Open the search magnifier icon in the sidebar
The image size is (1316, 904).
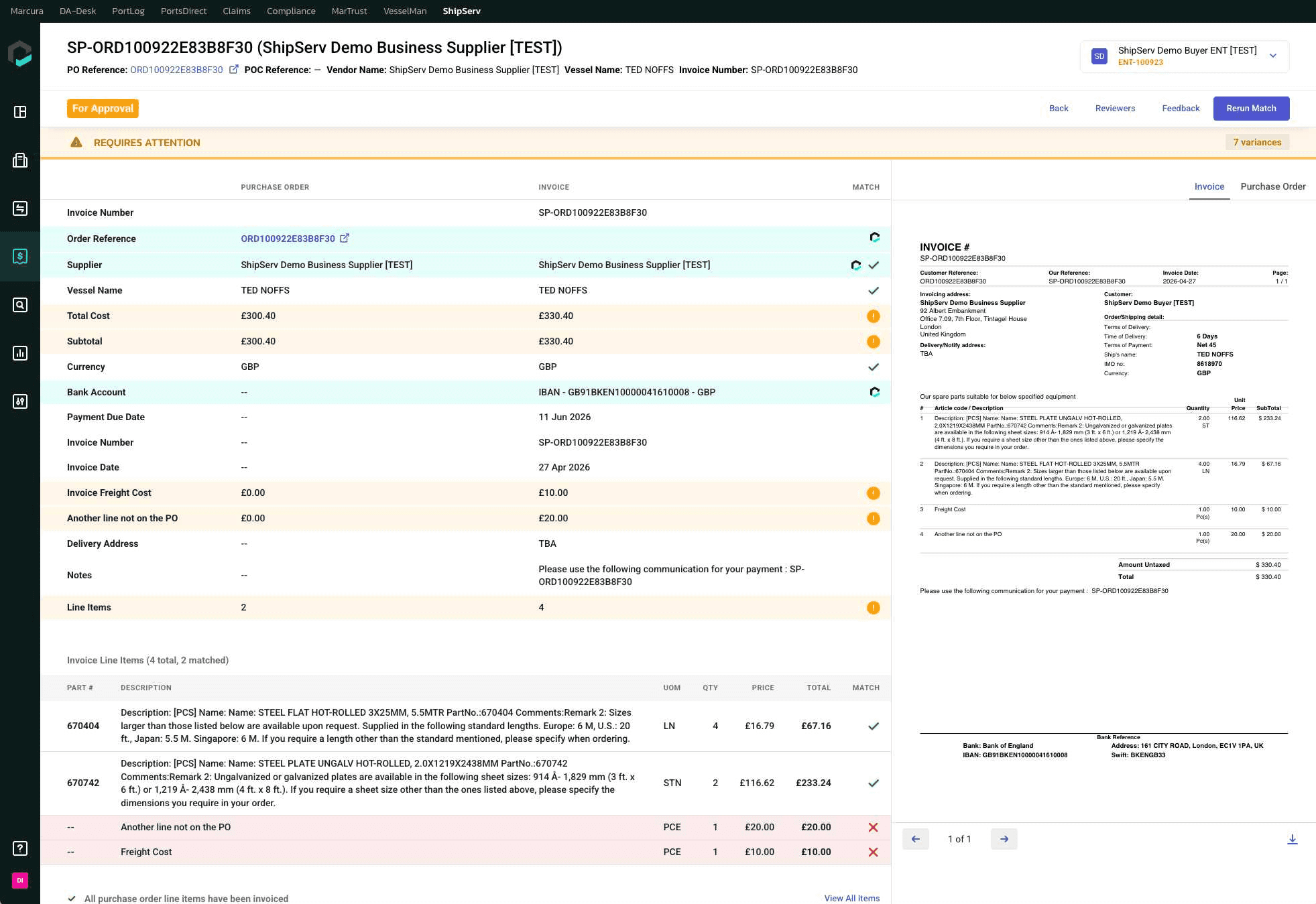20,305
